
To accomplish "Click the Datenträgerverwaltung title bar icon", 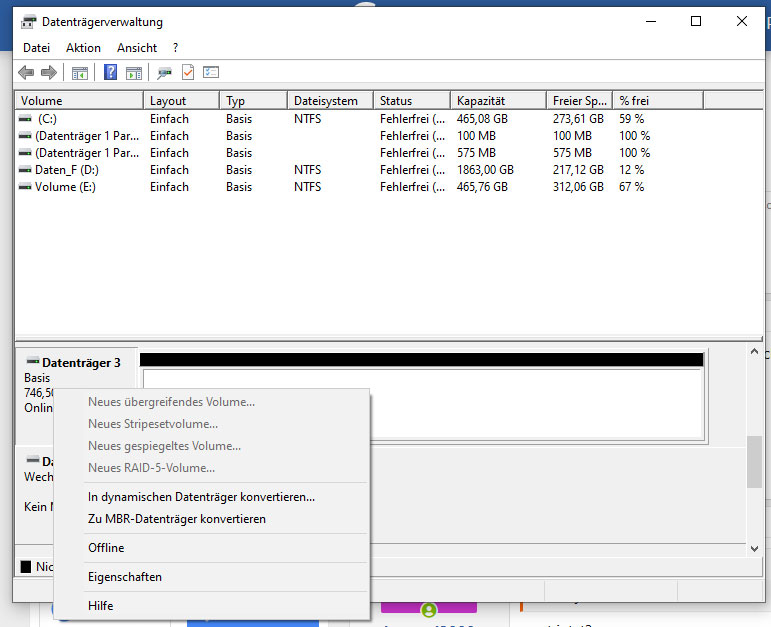I will click(29, 22).
